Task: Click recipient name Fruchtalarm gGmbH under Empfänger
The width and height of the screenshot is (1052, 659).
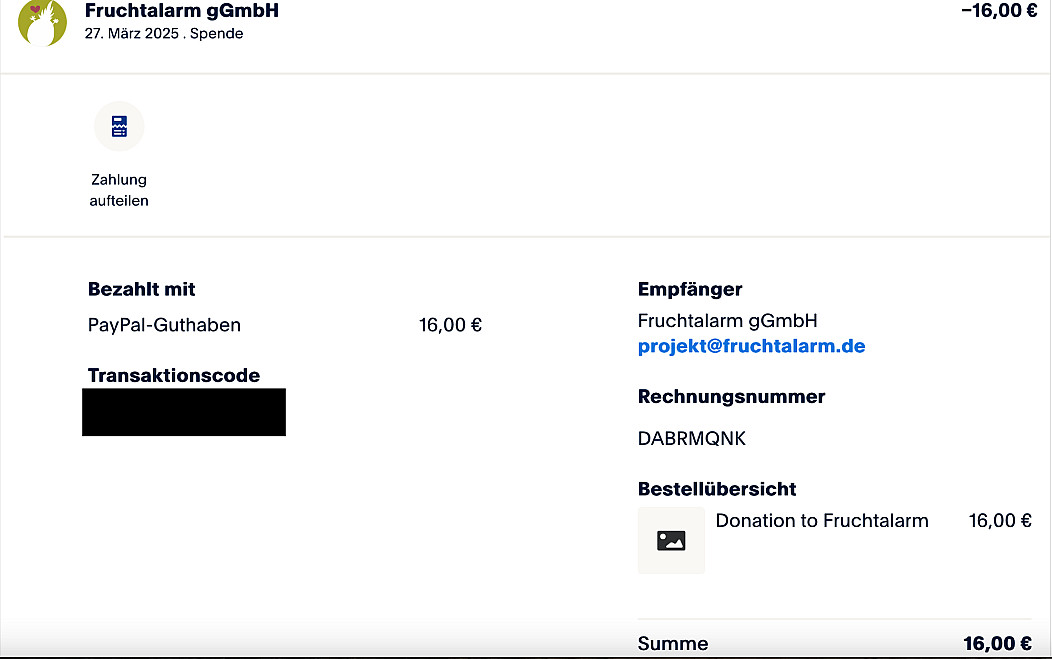Action: pos(727,321)
